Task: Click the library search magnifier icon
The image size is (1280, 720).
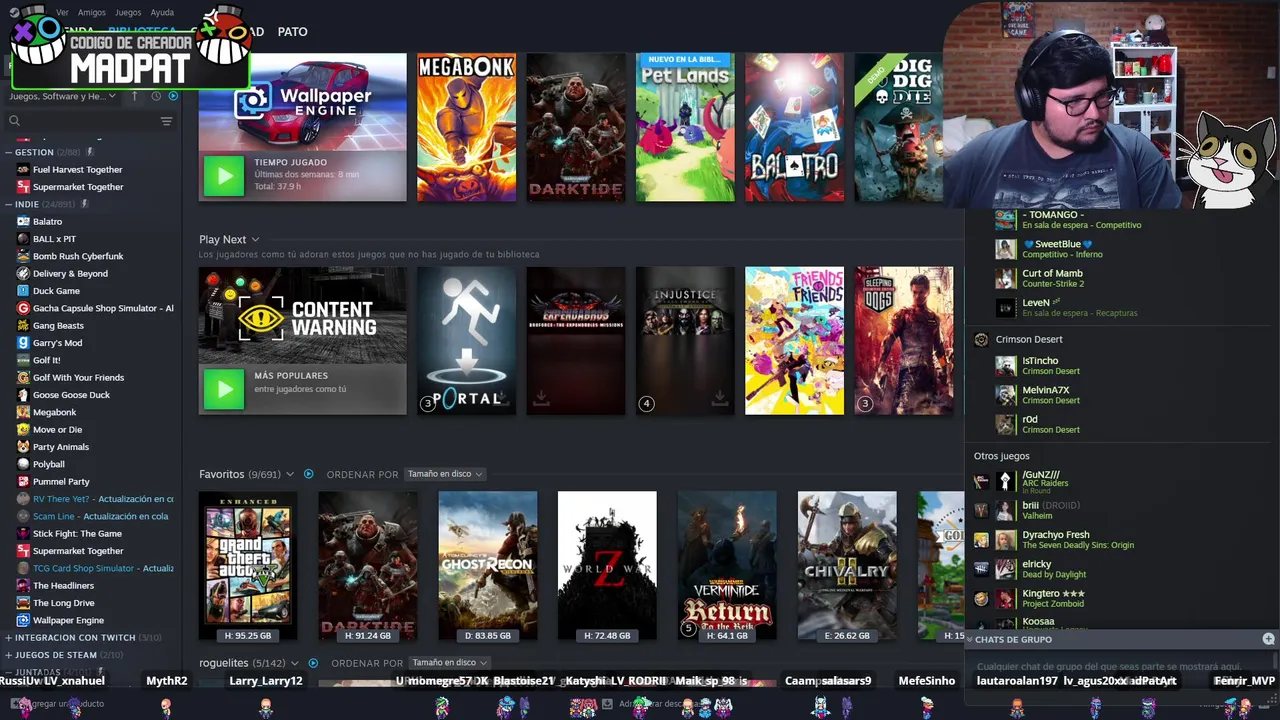Action: click(x=14, y=121)
